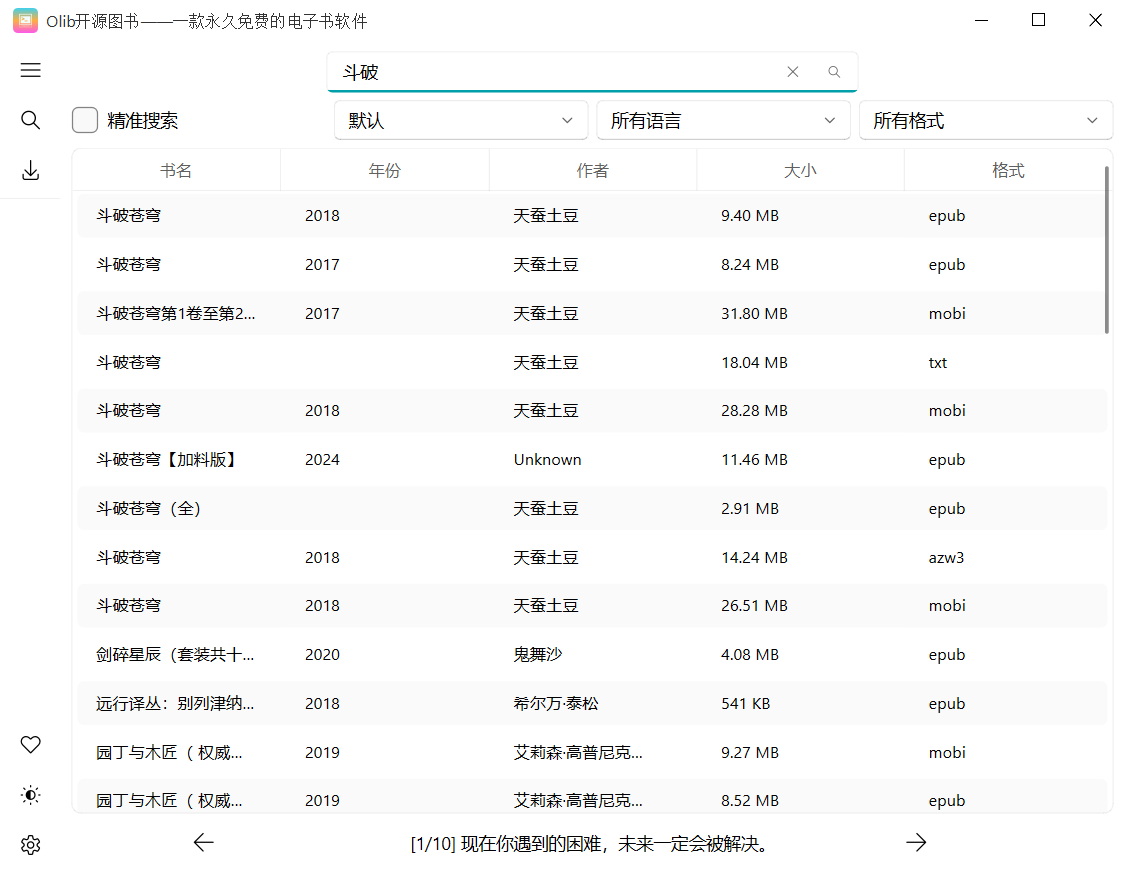This screenshot has width=1125, height=875.
Task: Open the 所有格式 dropdown
Action: click(986, 119)
